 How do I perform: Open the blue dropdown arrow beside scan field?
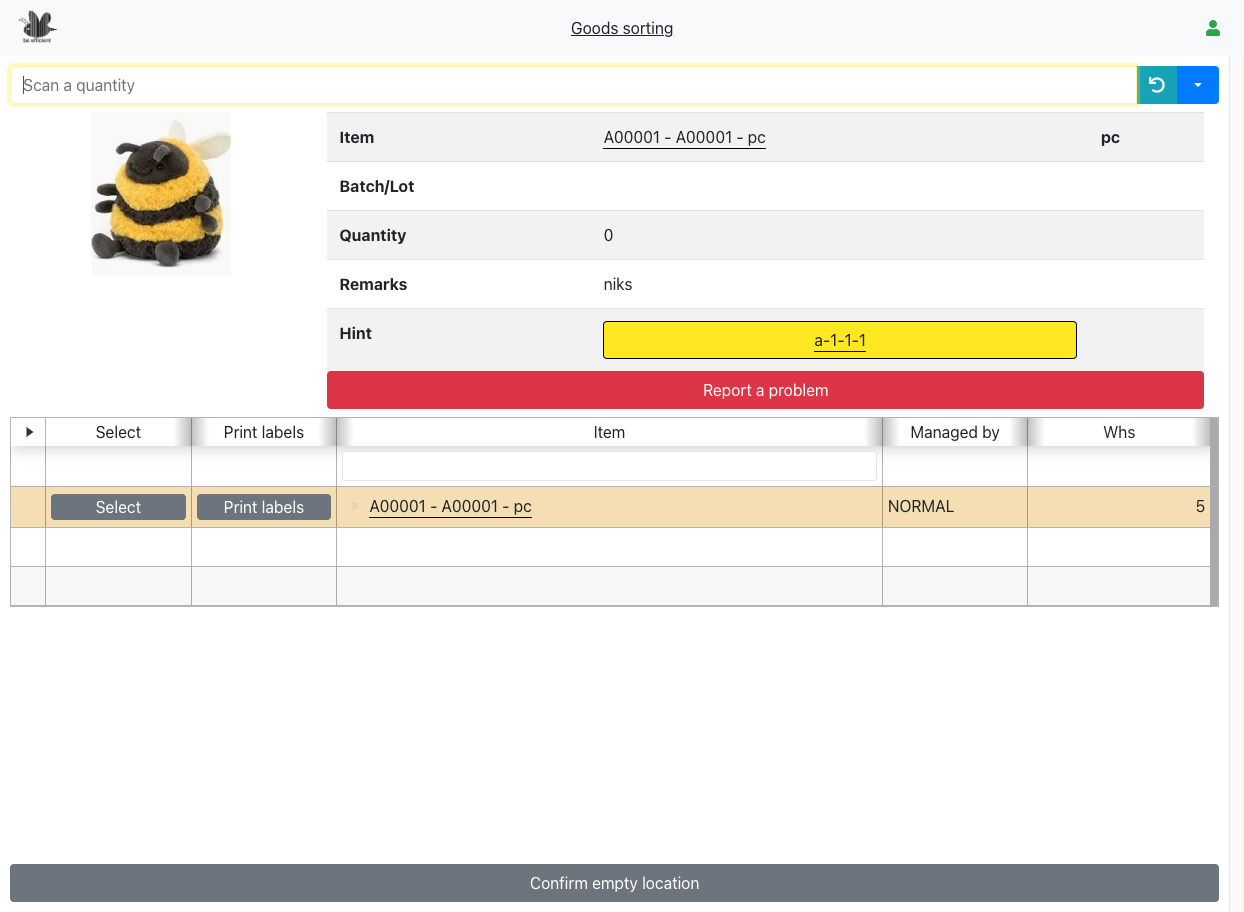[x=1198, y=85]
